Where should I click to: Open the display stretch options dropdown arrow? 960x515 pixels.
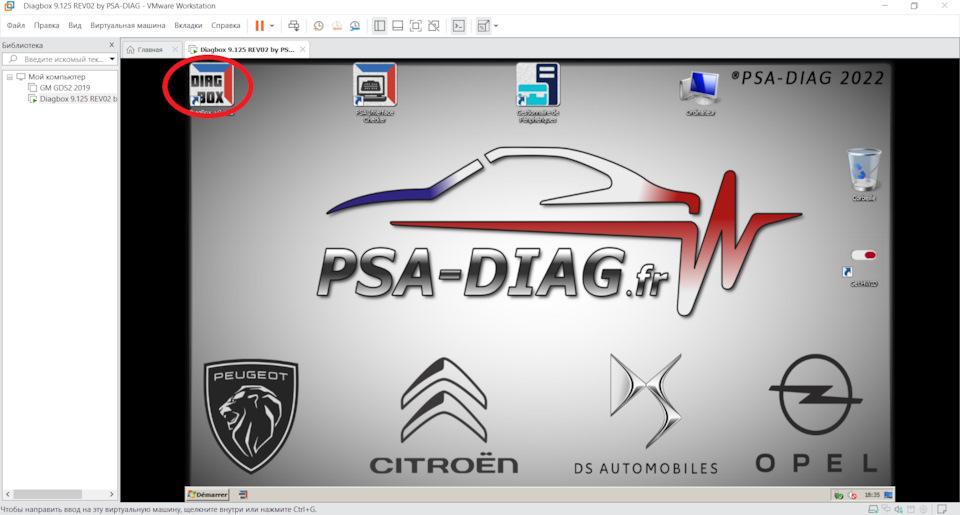pos(496,26)
